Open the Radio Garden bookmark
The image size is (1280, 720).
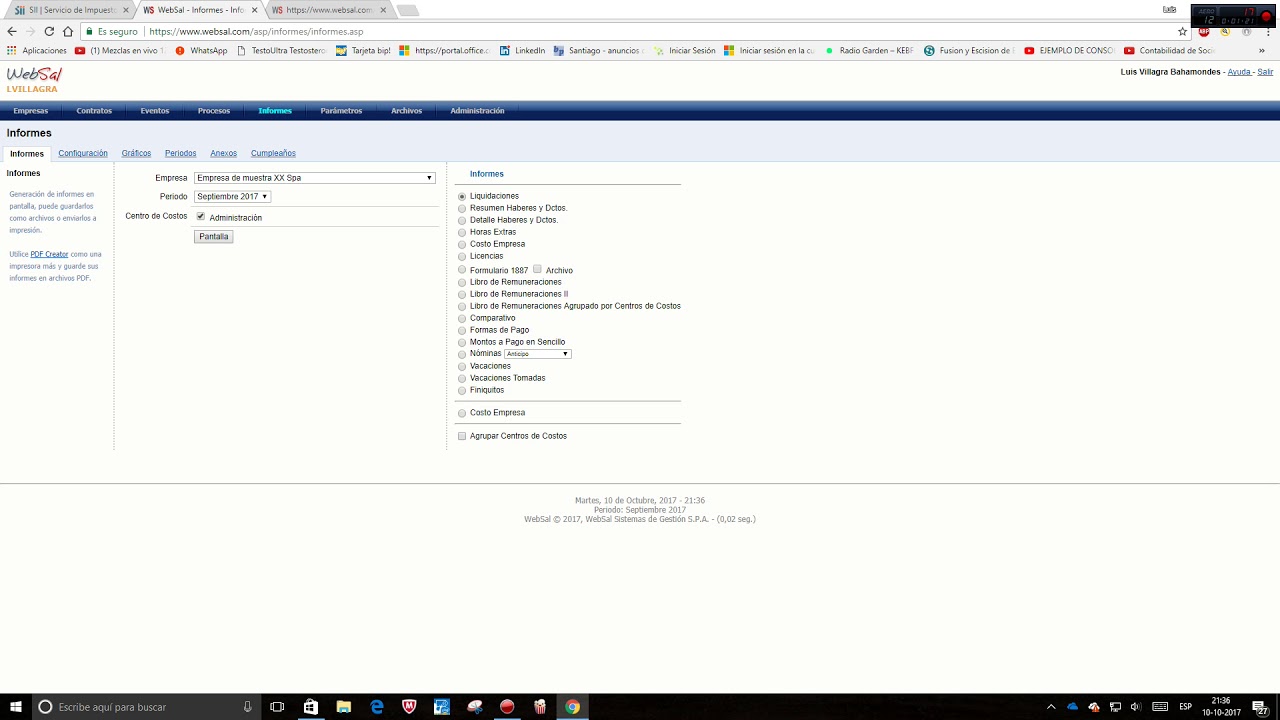coord(868,50)
